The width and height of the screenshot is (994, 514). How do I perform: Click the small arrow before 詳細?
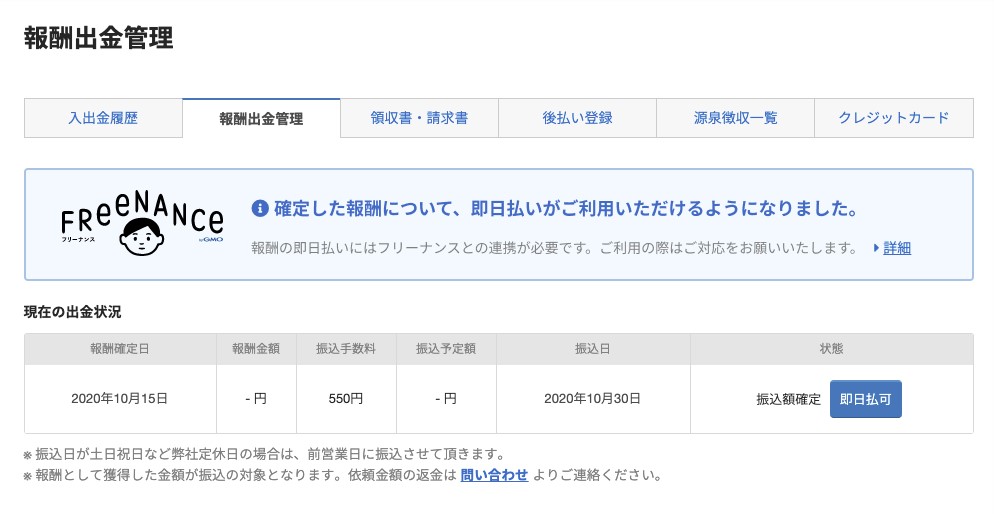point(876,247)
